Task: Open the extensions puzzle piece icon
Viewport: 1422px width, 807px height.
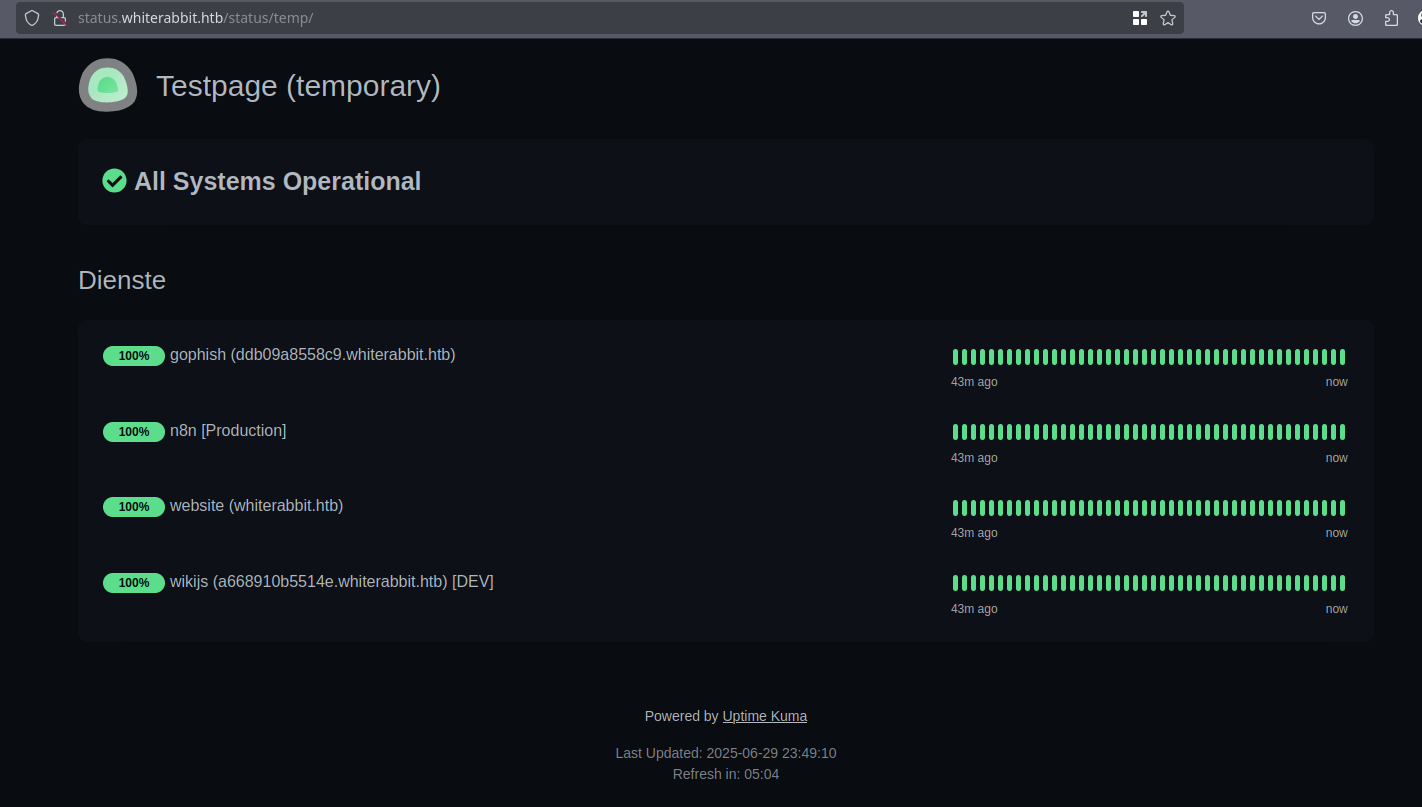Action: 1391,18
